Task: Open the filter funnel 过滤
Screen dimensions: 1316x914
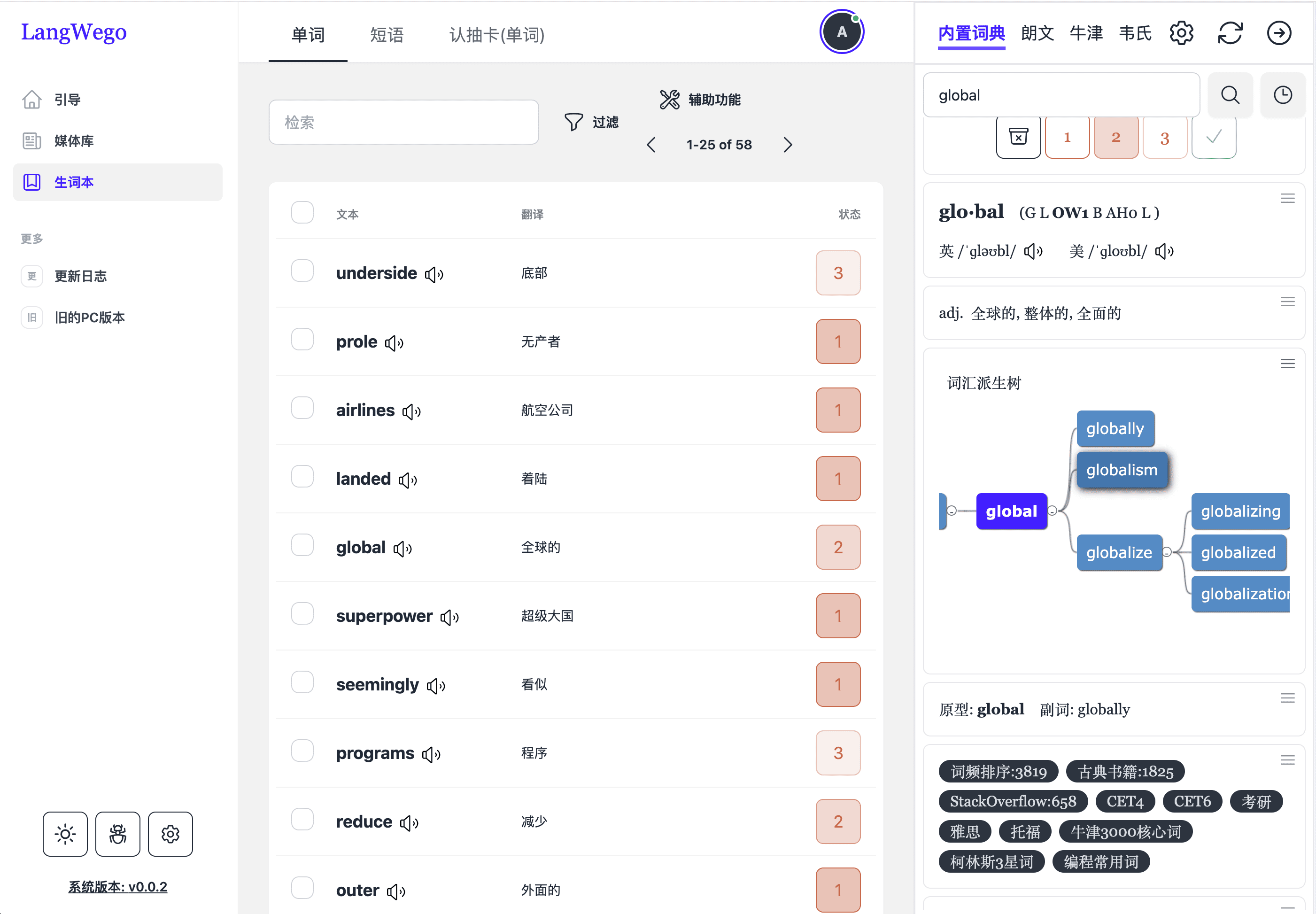Action: coord(591,122)
